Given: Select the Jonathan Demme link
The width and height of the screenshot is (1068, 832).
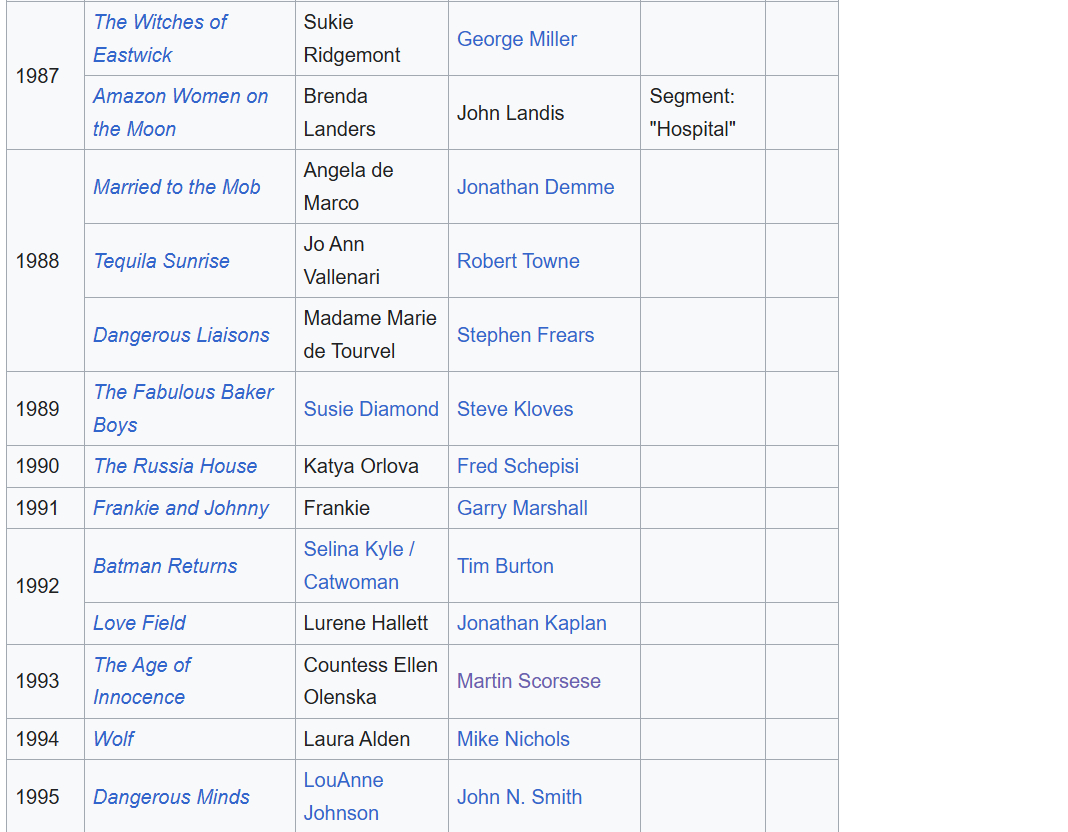Looking at the screenshot, I should pos(535,187).
